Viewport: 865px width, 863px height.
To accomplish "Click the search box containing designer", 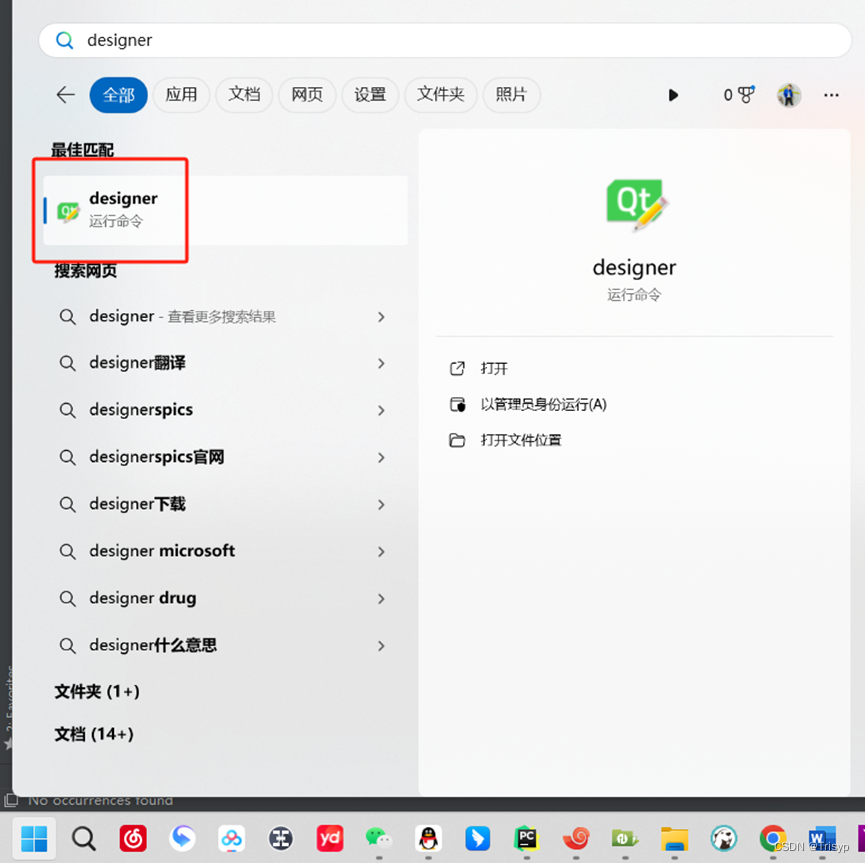I will (x=445, y=40).
